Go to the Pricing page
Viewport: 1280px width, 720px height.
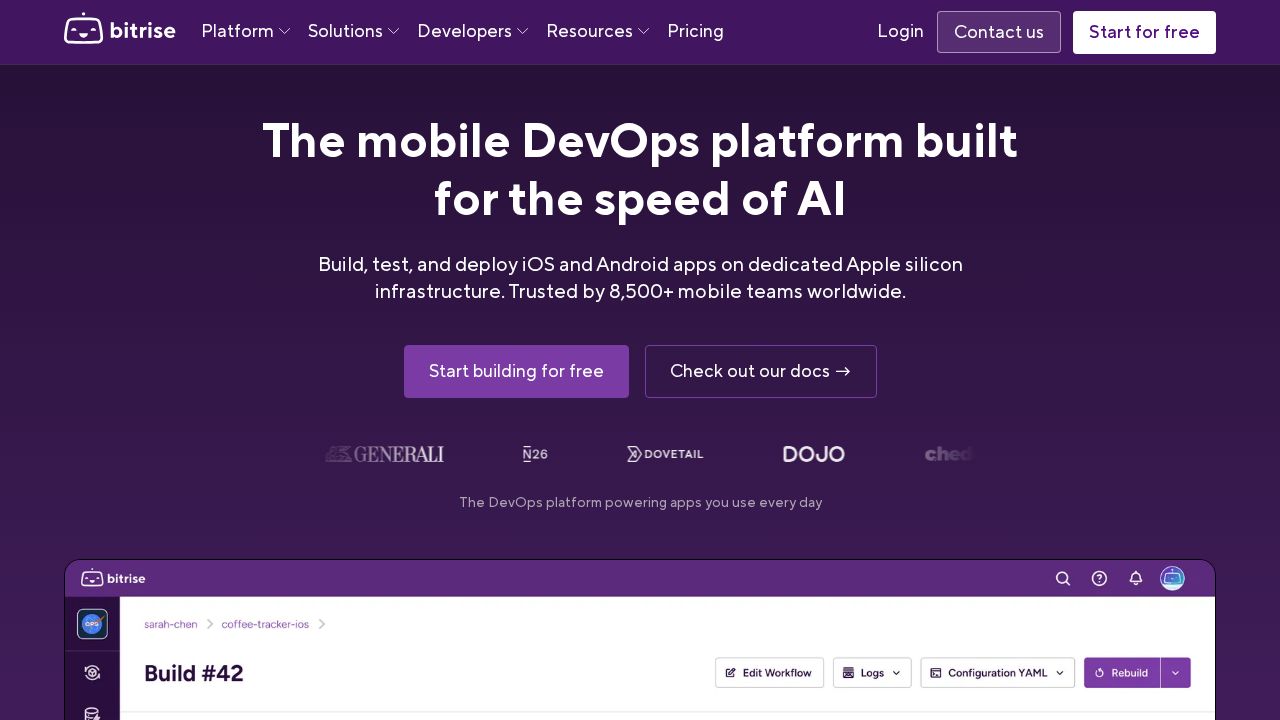695,31
